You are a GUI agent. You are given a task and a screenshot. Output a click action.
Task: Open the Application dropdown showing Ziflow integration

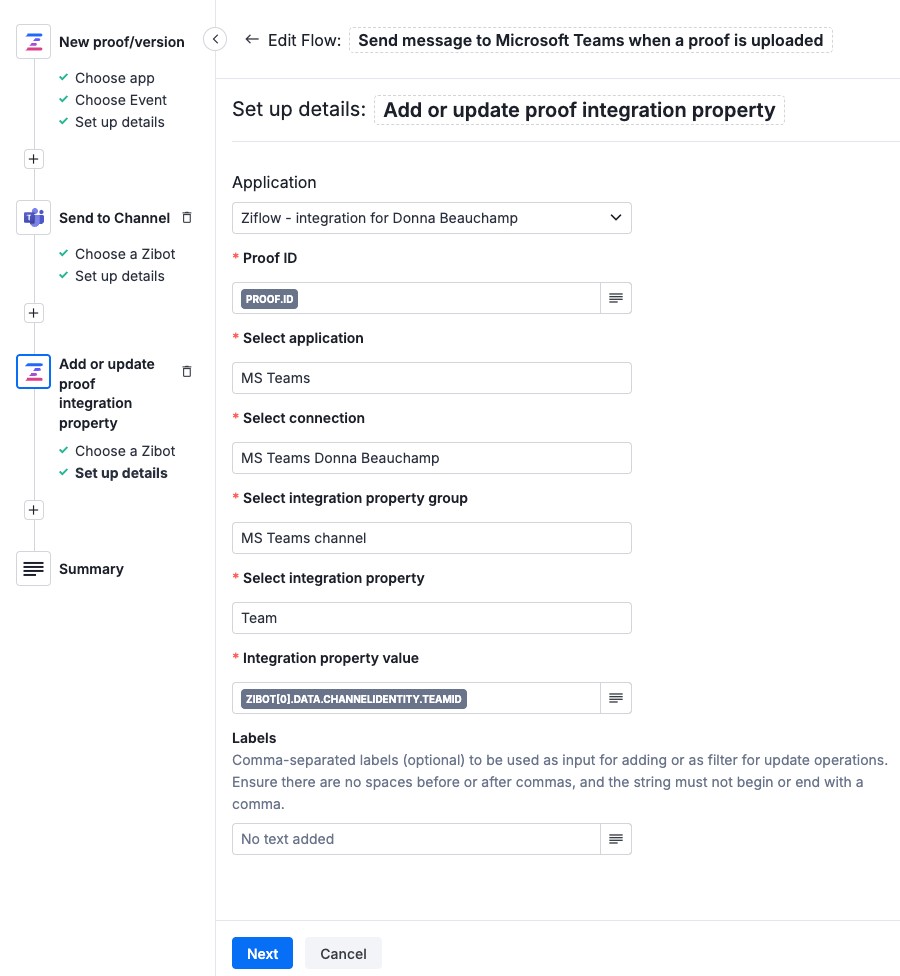[x=431, y=217]
